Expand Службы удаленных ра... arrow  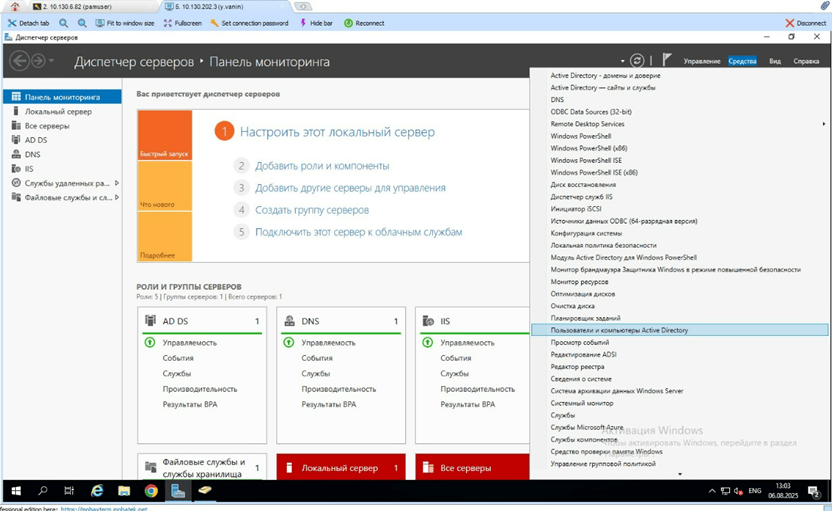pyautogui.click(x=117, y=183)
